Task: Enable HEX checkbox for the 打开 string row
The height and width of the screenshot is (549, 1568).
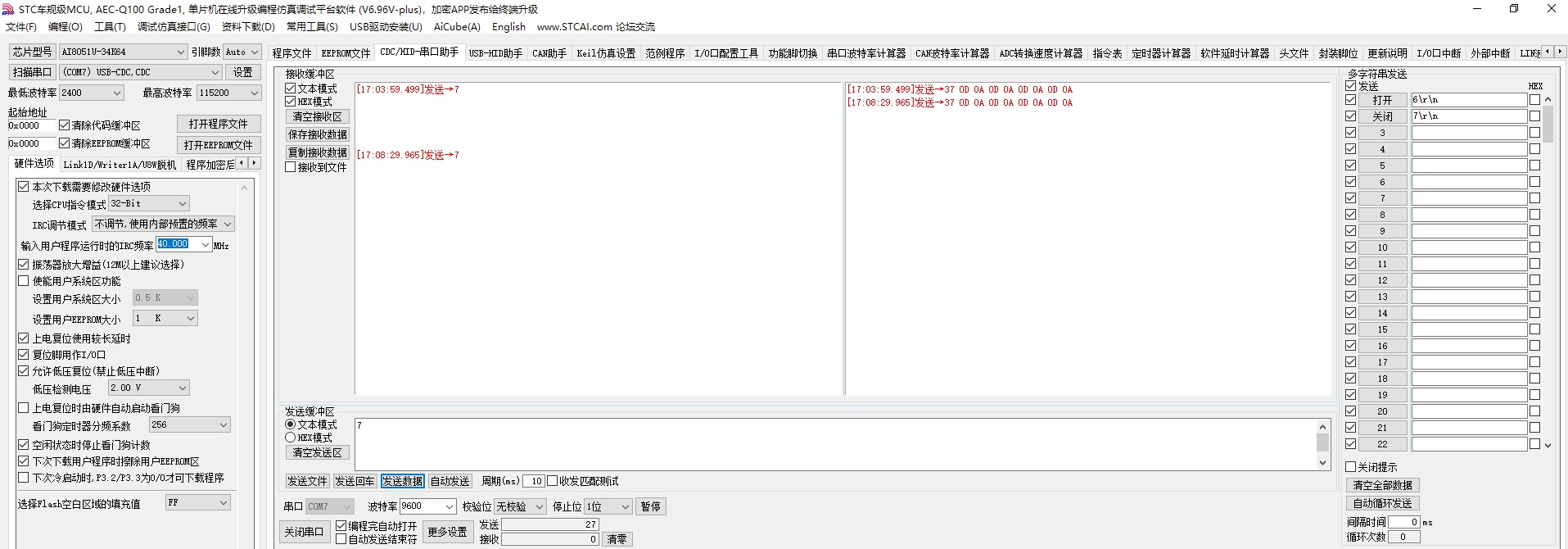Action: click(x=1534, y=100)
